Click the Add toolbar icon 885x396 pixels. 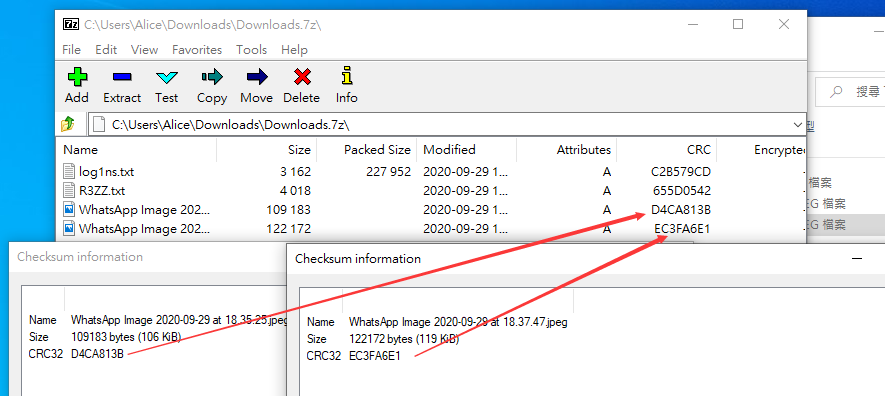(x=77, y=77)
